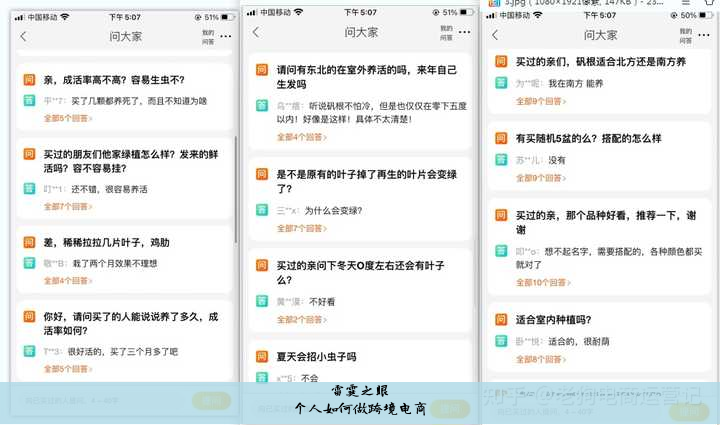Open 我的问答 in the middle screen header
Screen dimensions: 720x425
point(446,32)
